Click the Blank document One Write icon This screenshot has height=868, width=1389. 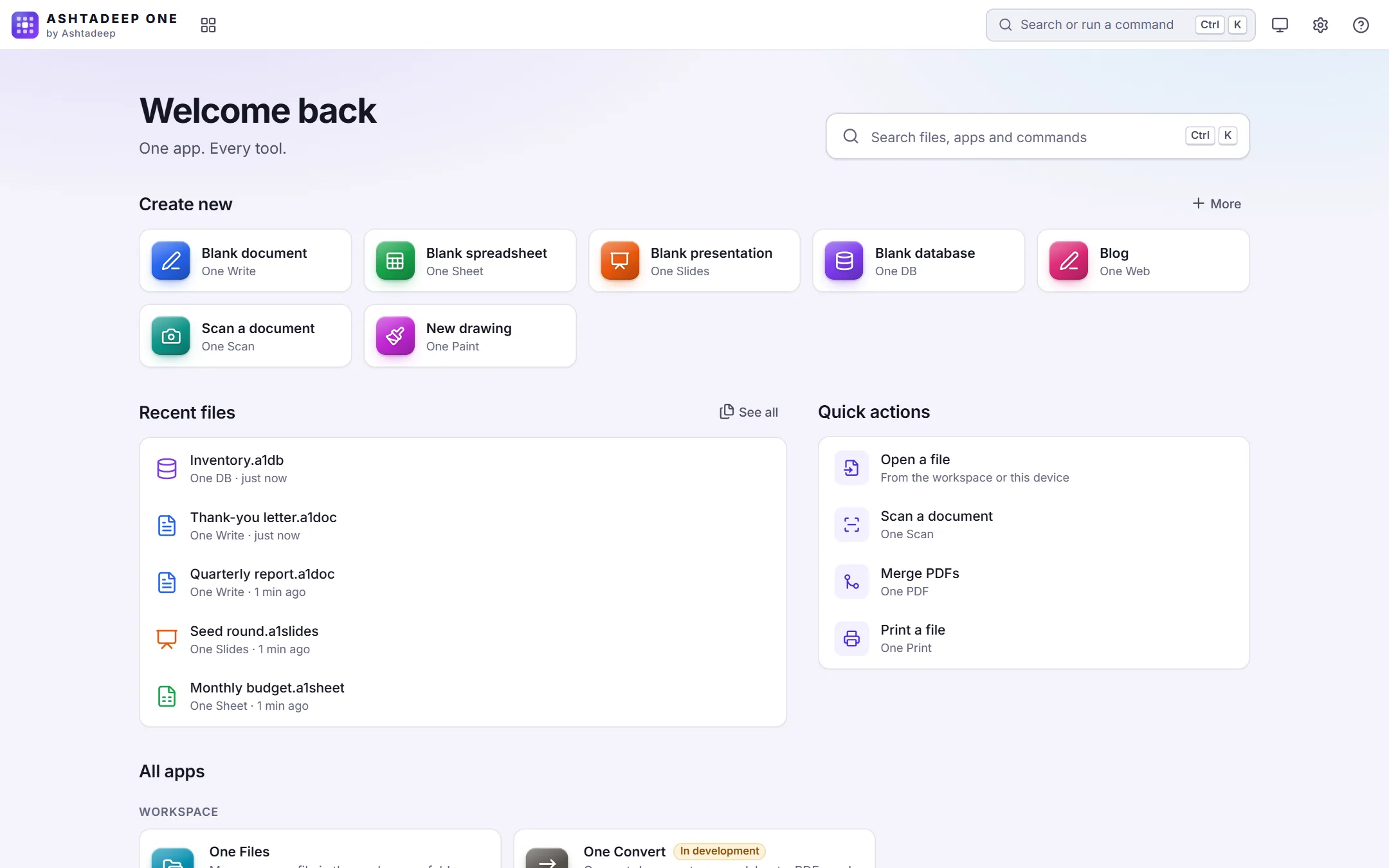[x=170, y=261]
